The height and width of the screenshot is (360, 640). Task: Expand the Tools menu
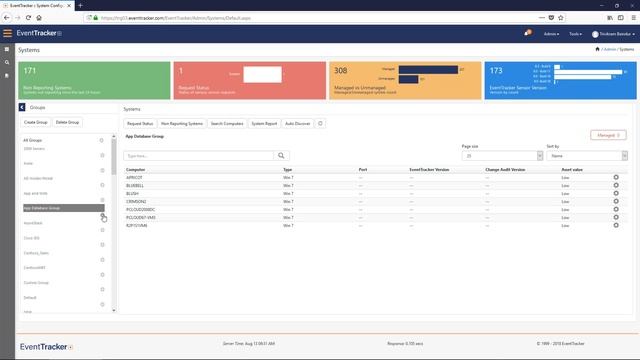coord(576,34)
